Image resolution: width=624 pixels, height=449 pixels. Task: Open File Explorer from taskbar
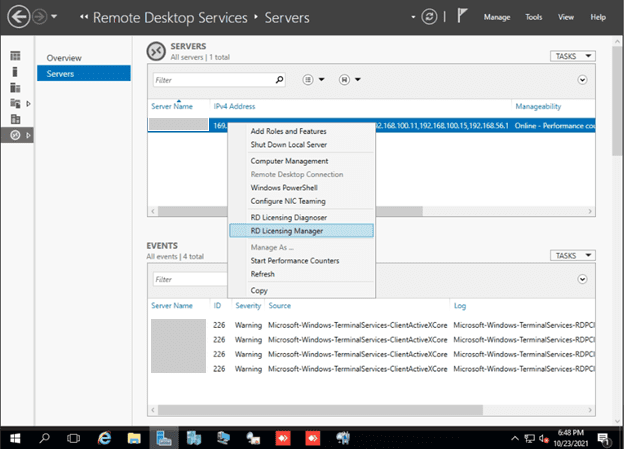point(134,438)
